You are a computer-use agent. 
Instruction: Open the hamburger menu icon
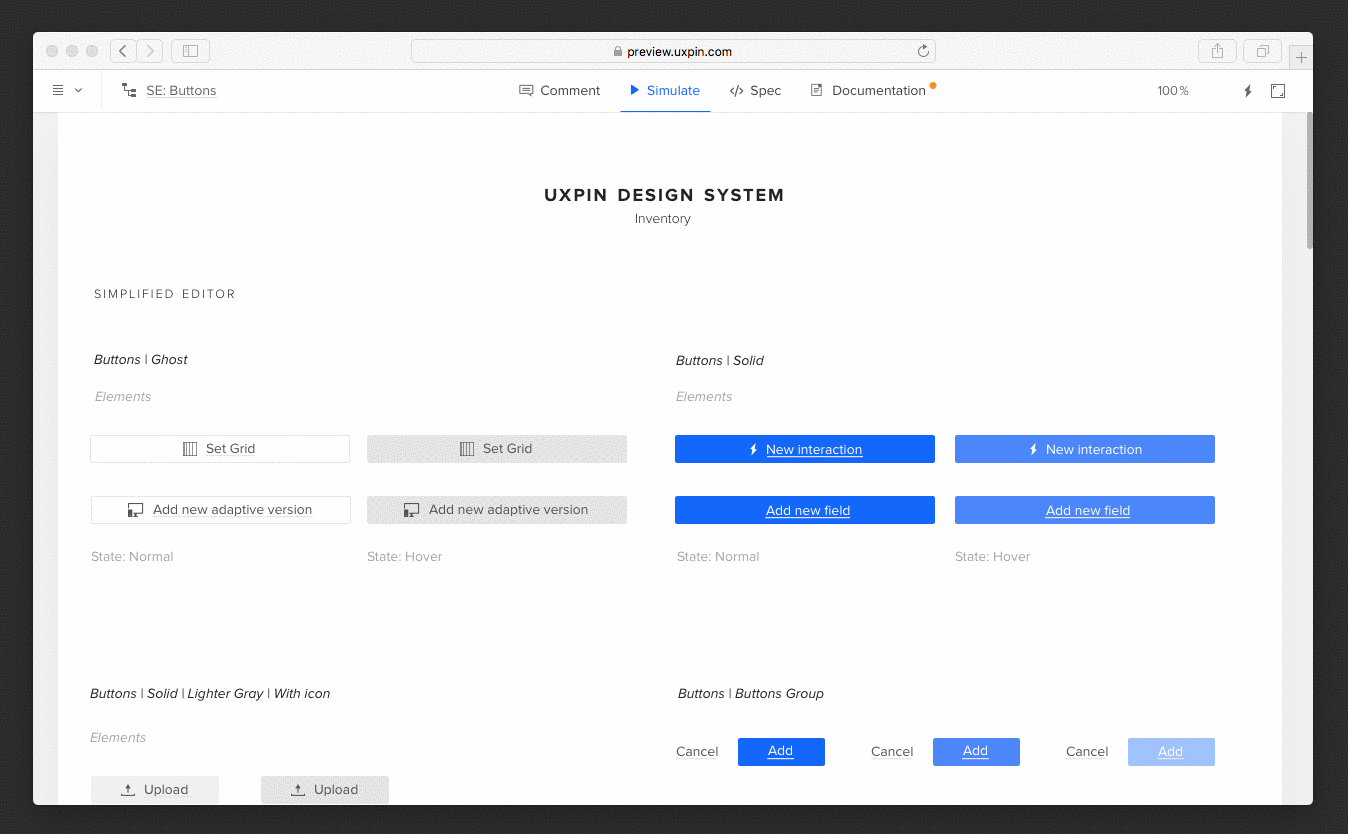coord(58,90)
